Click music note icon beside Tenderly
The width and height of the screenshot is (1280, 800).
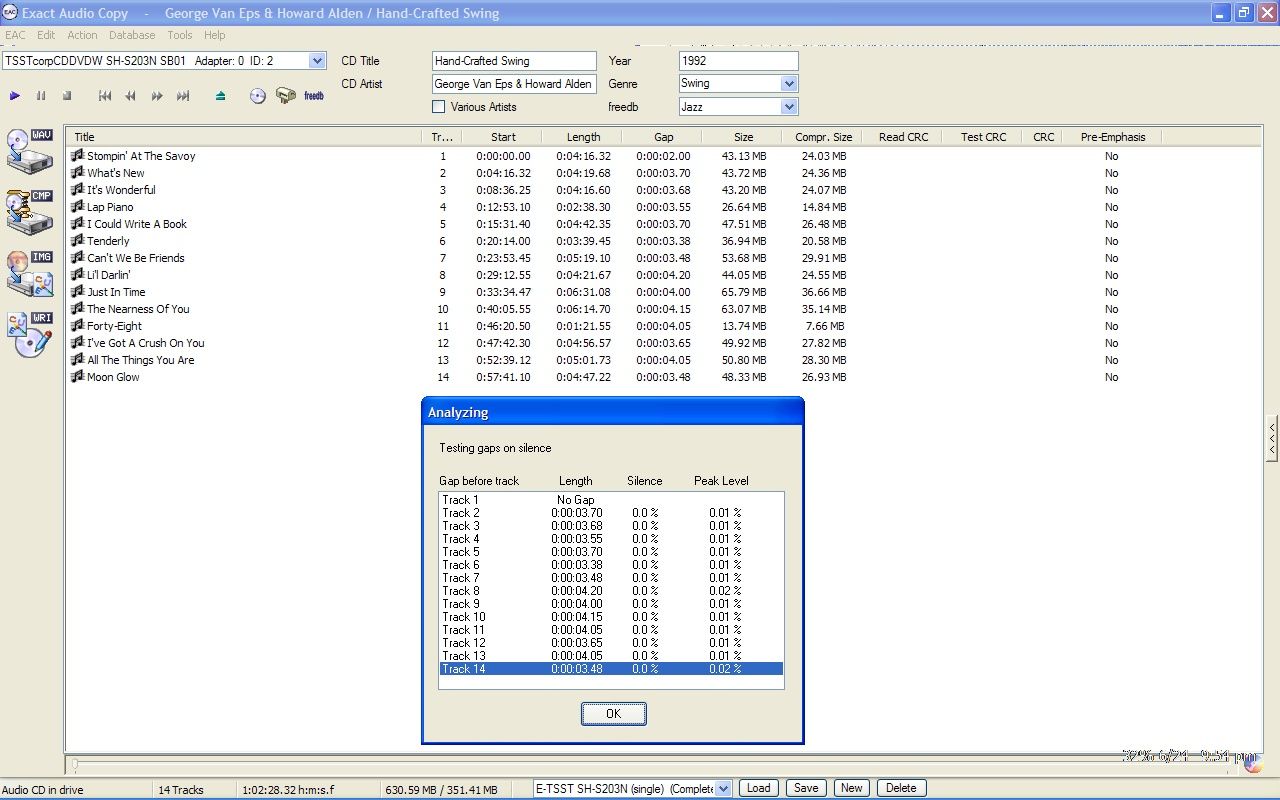coord(77,240)
